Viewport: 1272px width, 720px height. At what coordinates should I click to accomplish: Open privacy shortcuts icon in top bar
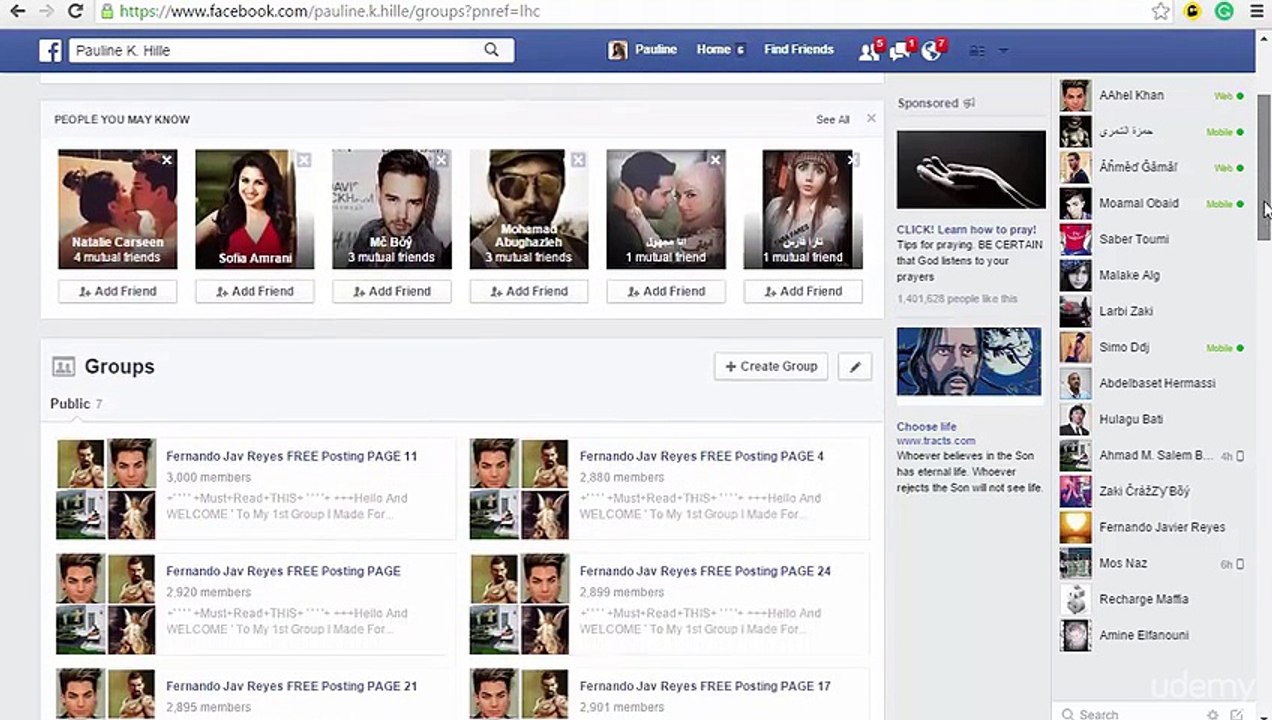coord(978,51)
